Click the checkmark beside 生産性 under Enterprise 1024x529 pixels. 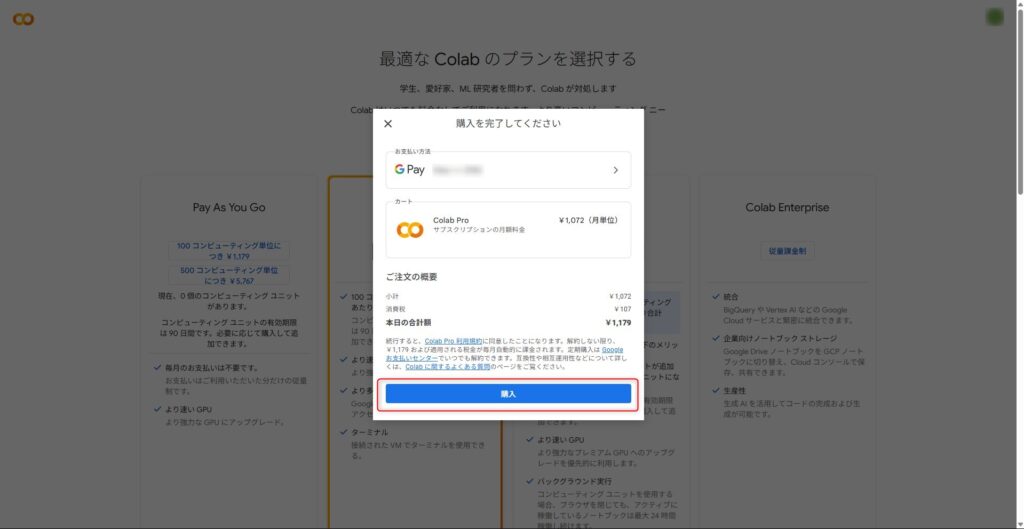click(x=716, y=391)
